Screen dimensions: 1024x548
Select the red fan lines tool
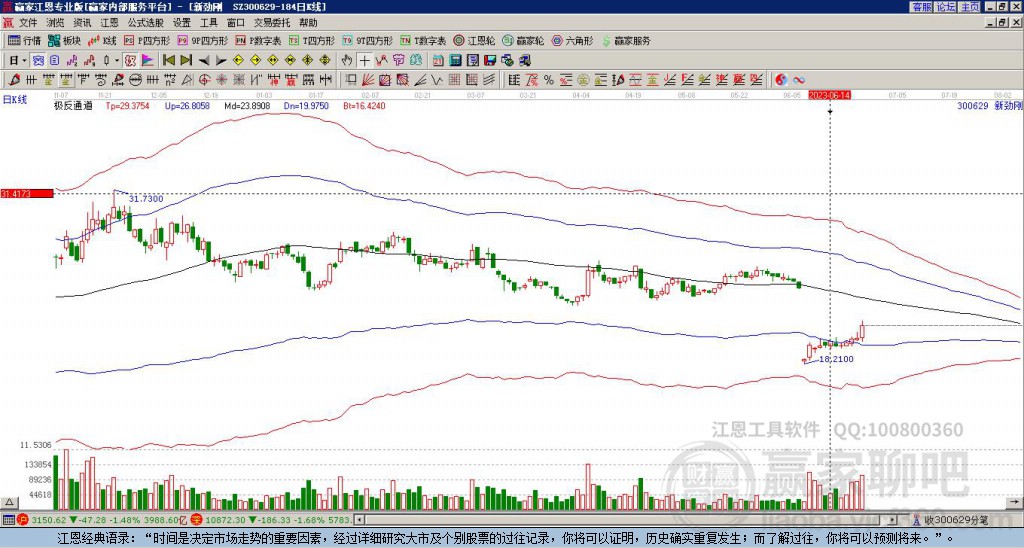point(368,80)
